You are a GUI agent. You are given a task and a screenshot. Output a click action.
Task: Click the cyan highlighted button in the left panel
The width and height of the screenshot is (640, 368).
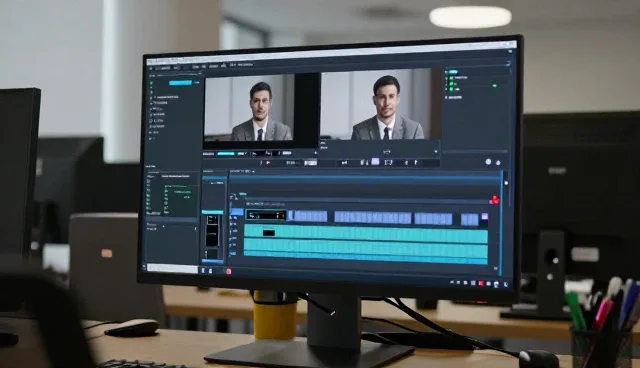pos(180,82)
